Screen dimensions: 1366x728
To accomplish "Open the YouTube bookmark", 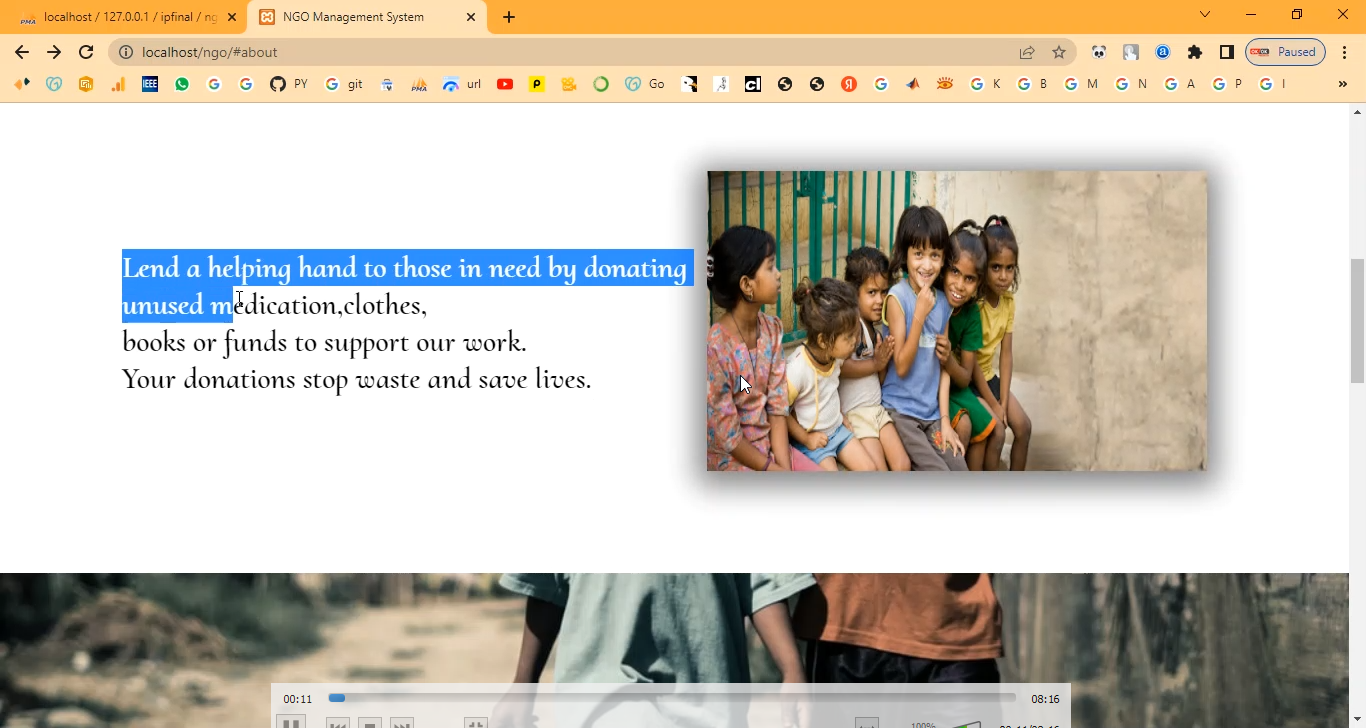I will click(x=505, y=84).
